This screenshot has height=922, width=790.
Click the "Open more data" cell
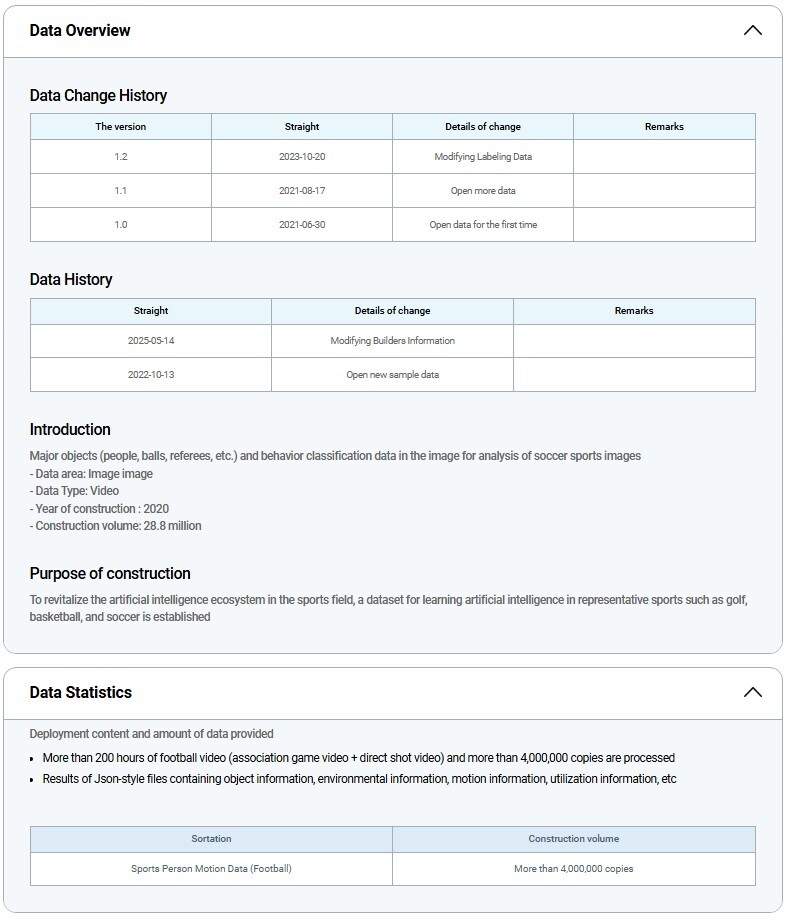pos(483,191)
